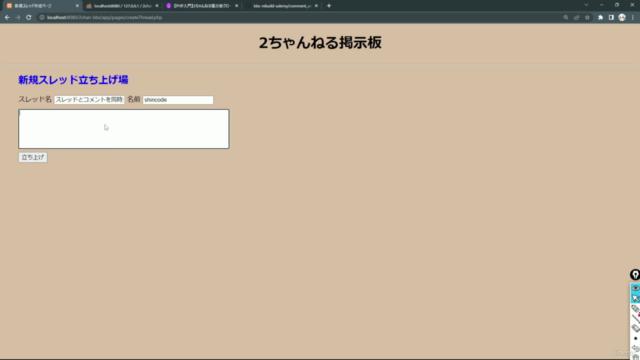
Task: Toggle the browser side panel icon
Action: tap(611, 18)
